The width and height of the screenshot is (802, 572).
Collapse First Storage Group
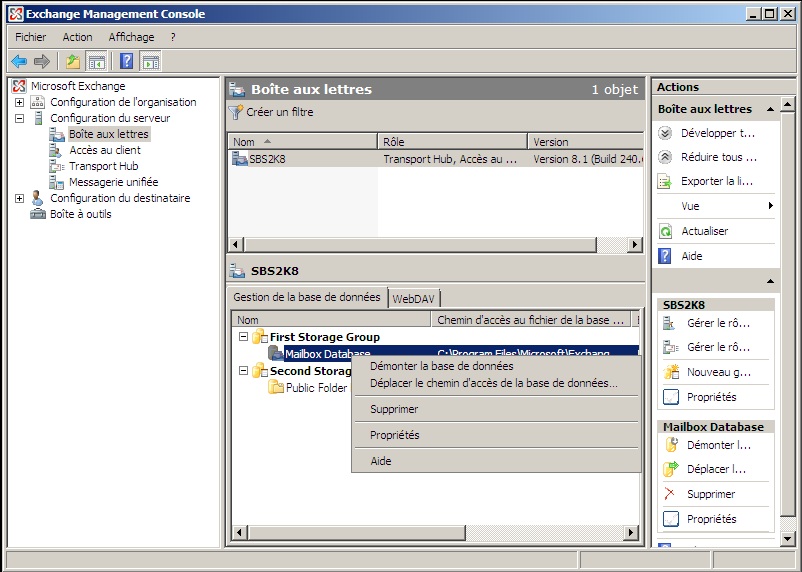tap(243, 337)
